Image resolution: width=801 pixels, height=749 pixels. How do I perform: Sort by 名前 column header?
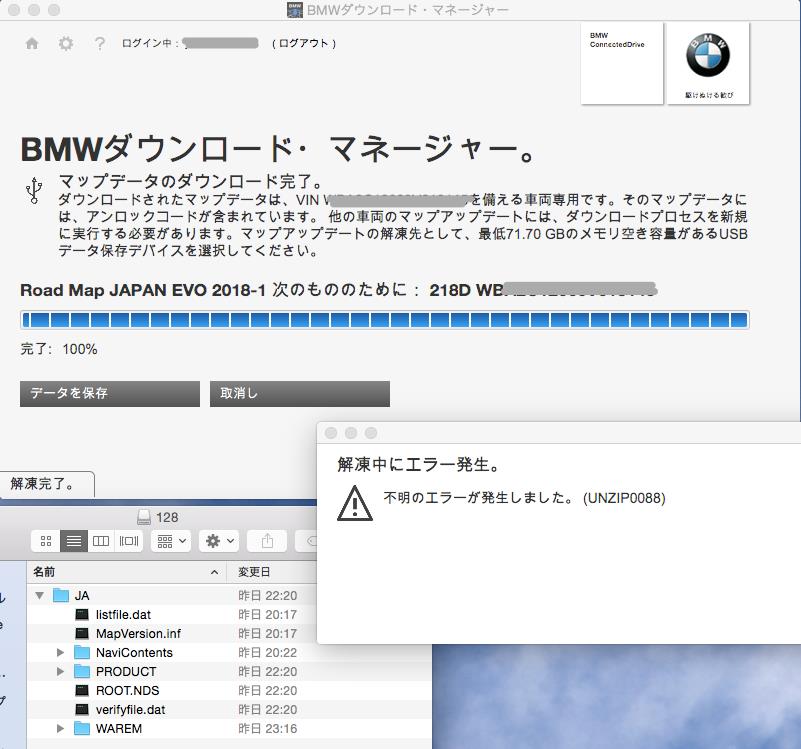click(126, 572)
